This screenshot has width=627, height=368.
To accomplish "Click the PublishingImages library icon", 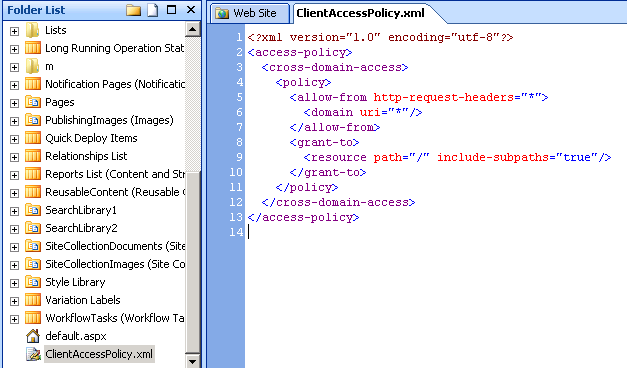I will tap(32, 120).
